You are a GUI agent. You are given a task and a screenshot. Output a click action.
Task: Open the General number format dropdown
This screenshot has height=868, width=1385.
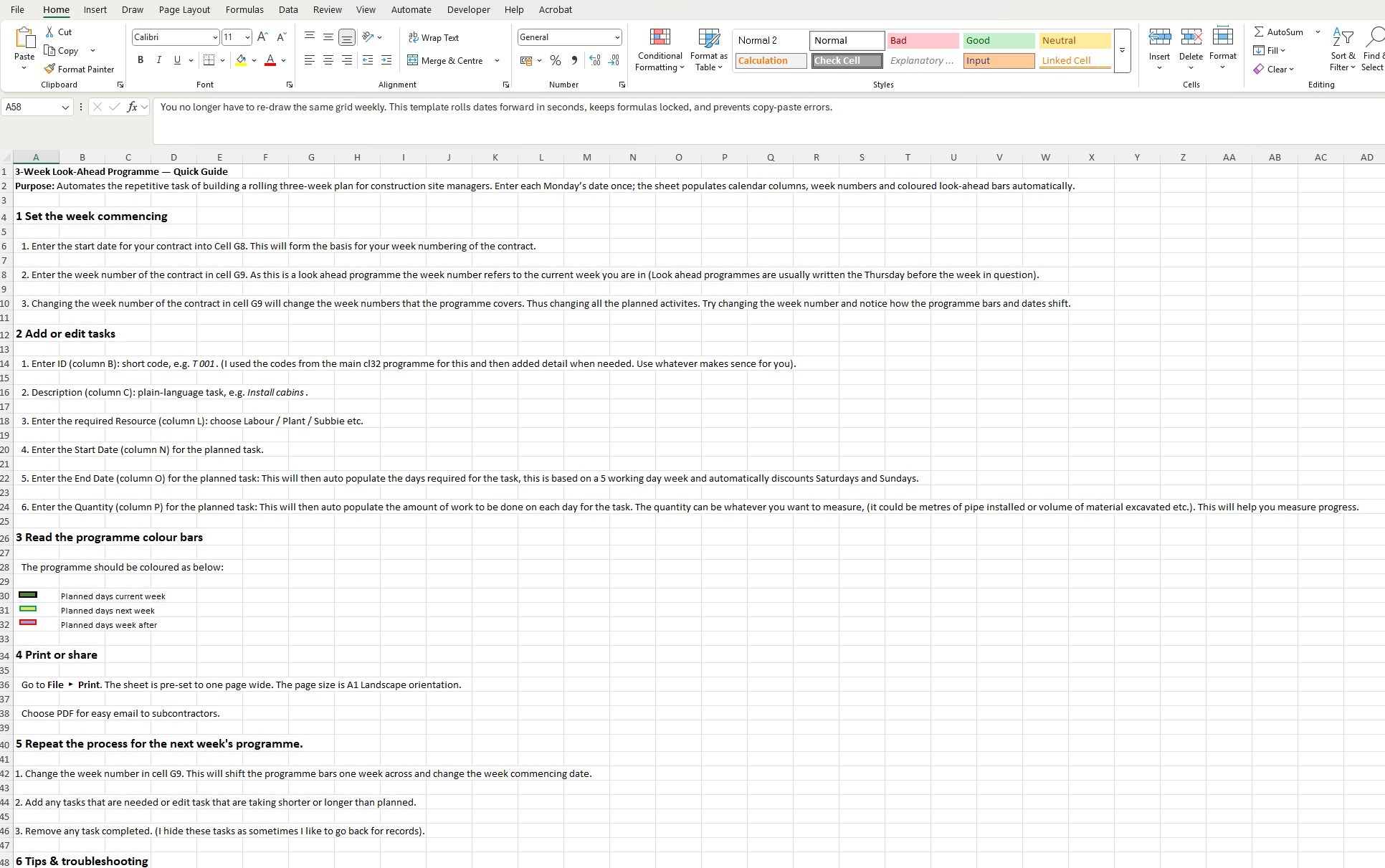(617, 37)
